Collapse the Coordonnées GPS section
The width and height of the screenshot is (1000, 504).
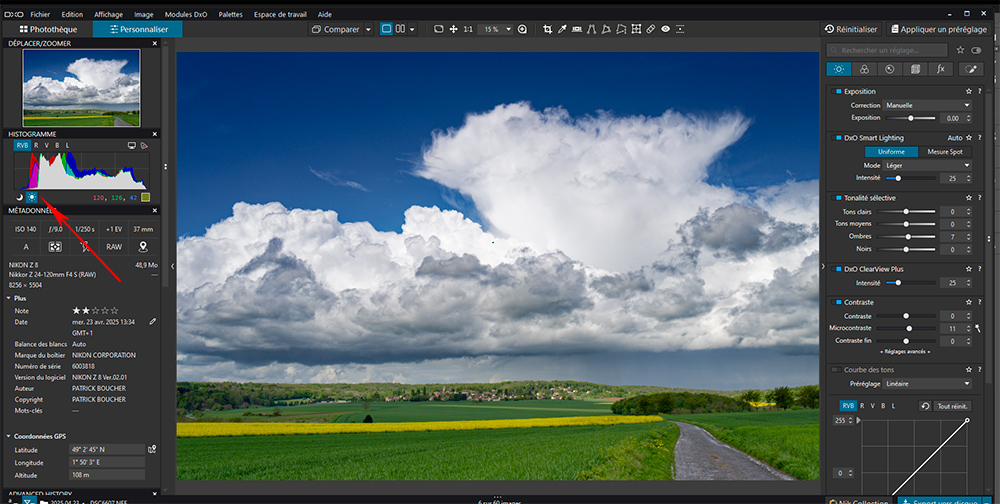pyautogui.click(x=9, y=436)
